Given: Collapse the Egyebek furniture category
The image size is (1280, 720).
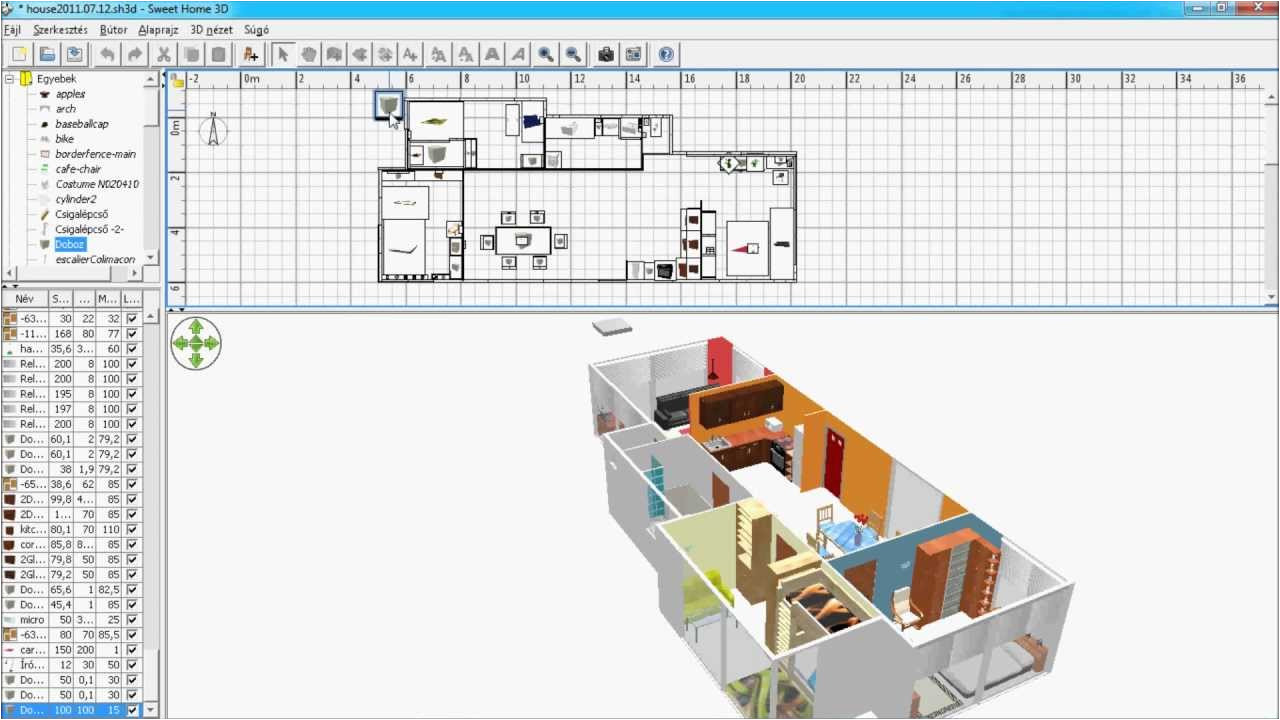Looking at the screenshot, I should [9, 76].
